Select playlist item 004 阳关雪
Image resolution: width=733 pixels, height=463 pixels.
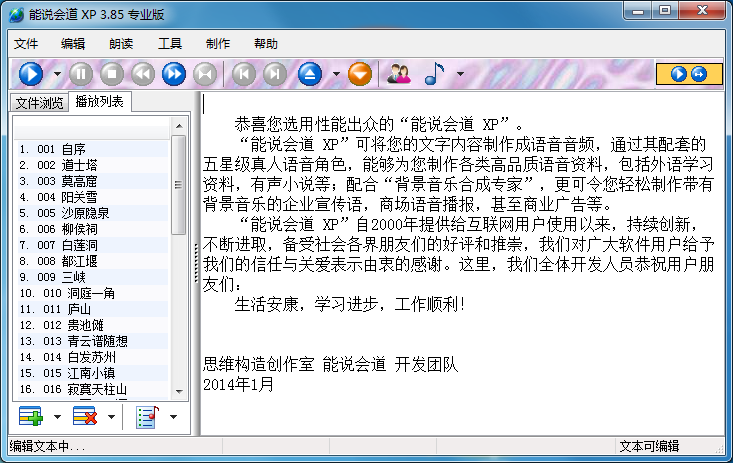coord(93,197)
